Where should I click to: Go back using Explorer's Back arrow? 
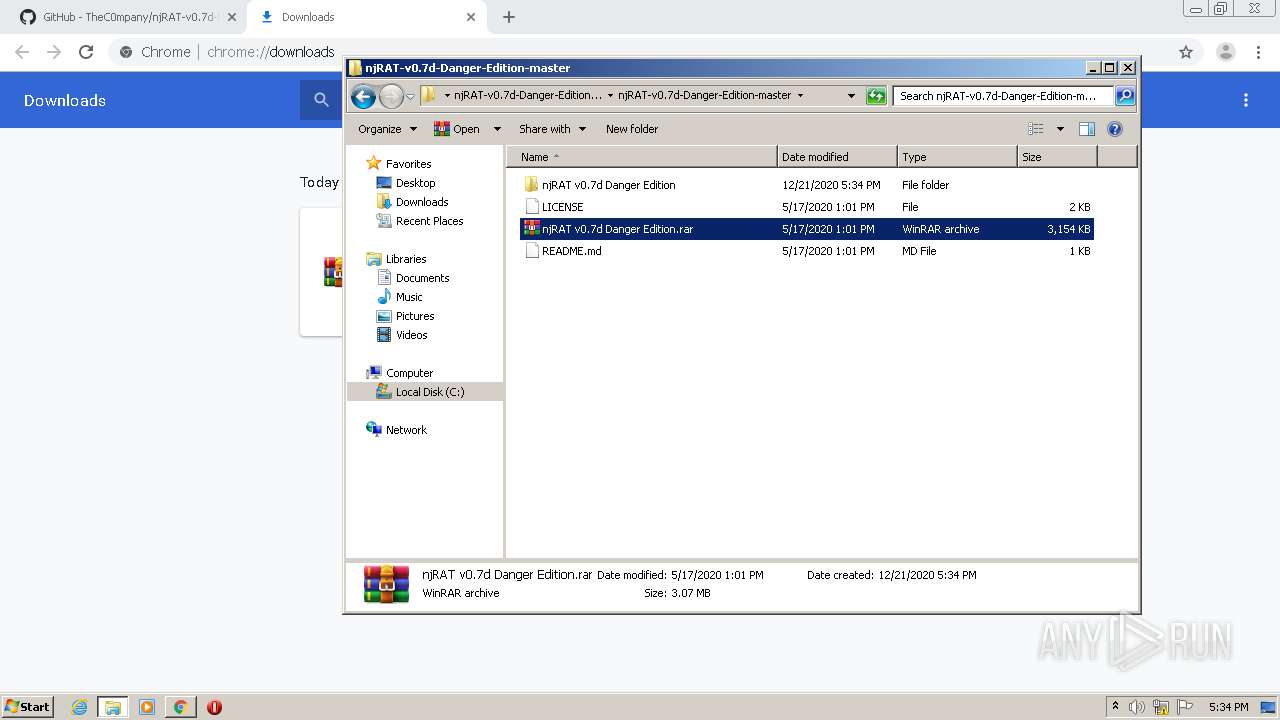pyautogui.click(x=363, y=96)
